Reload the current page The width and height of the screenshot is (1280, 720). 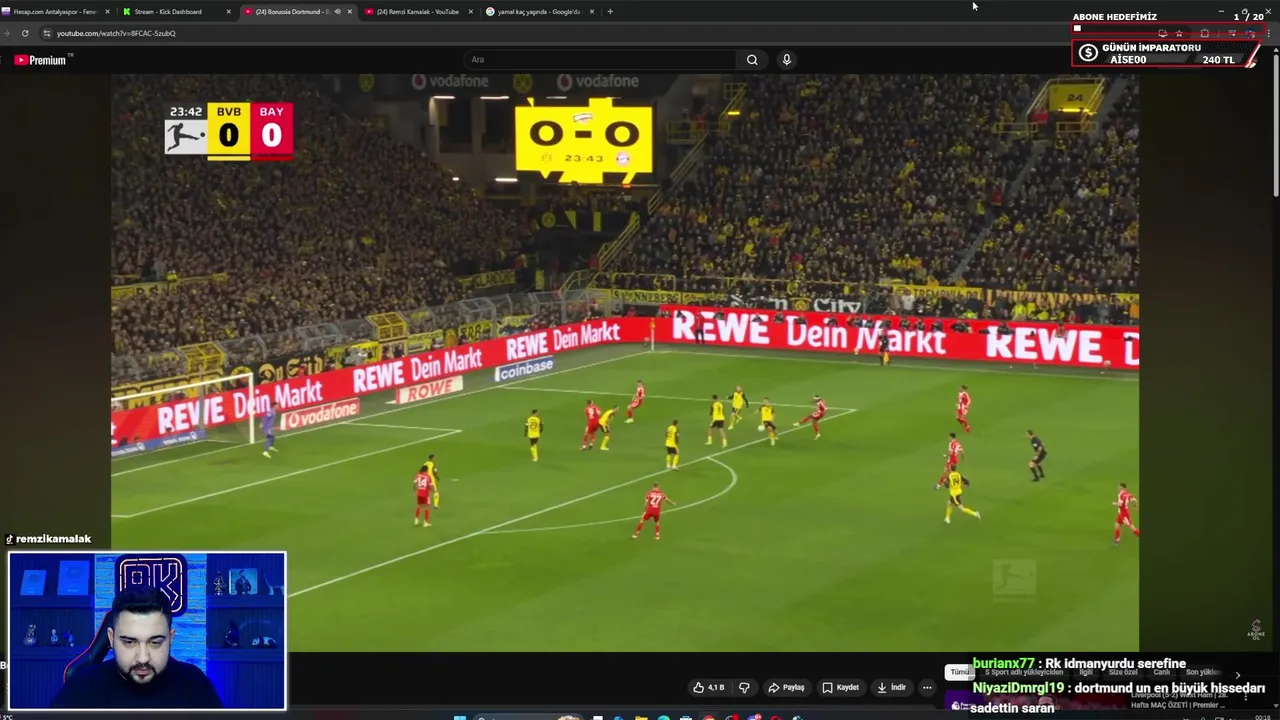25,33
